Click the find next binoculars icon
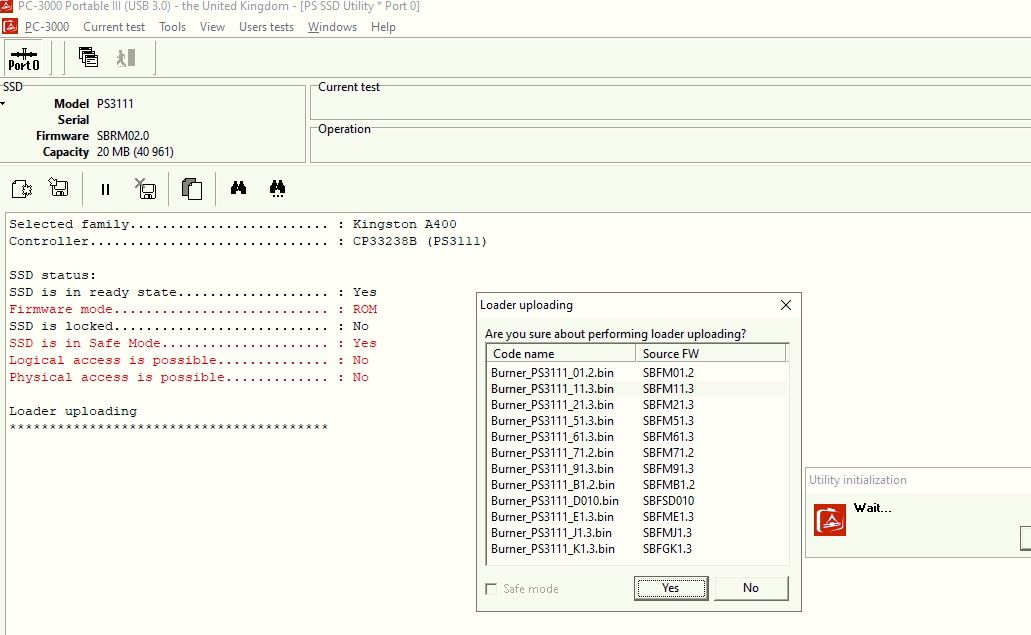Viewport: 1031px width, 635px height. click(x=277, y=189)
